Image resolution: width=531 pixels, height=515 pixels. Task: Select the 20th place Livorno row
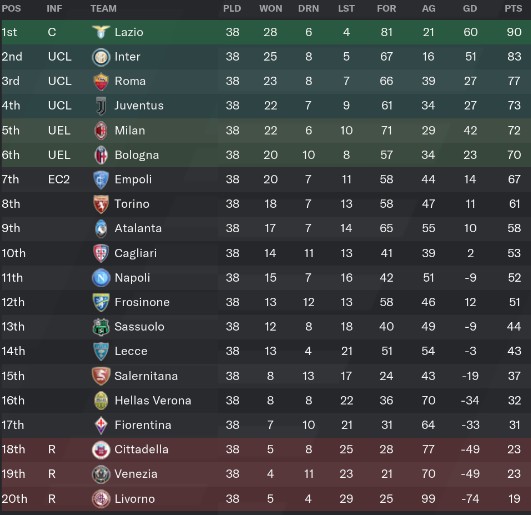(x=266, y=499)
